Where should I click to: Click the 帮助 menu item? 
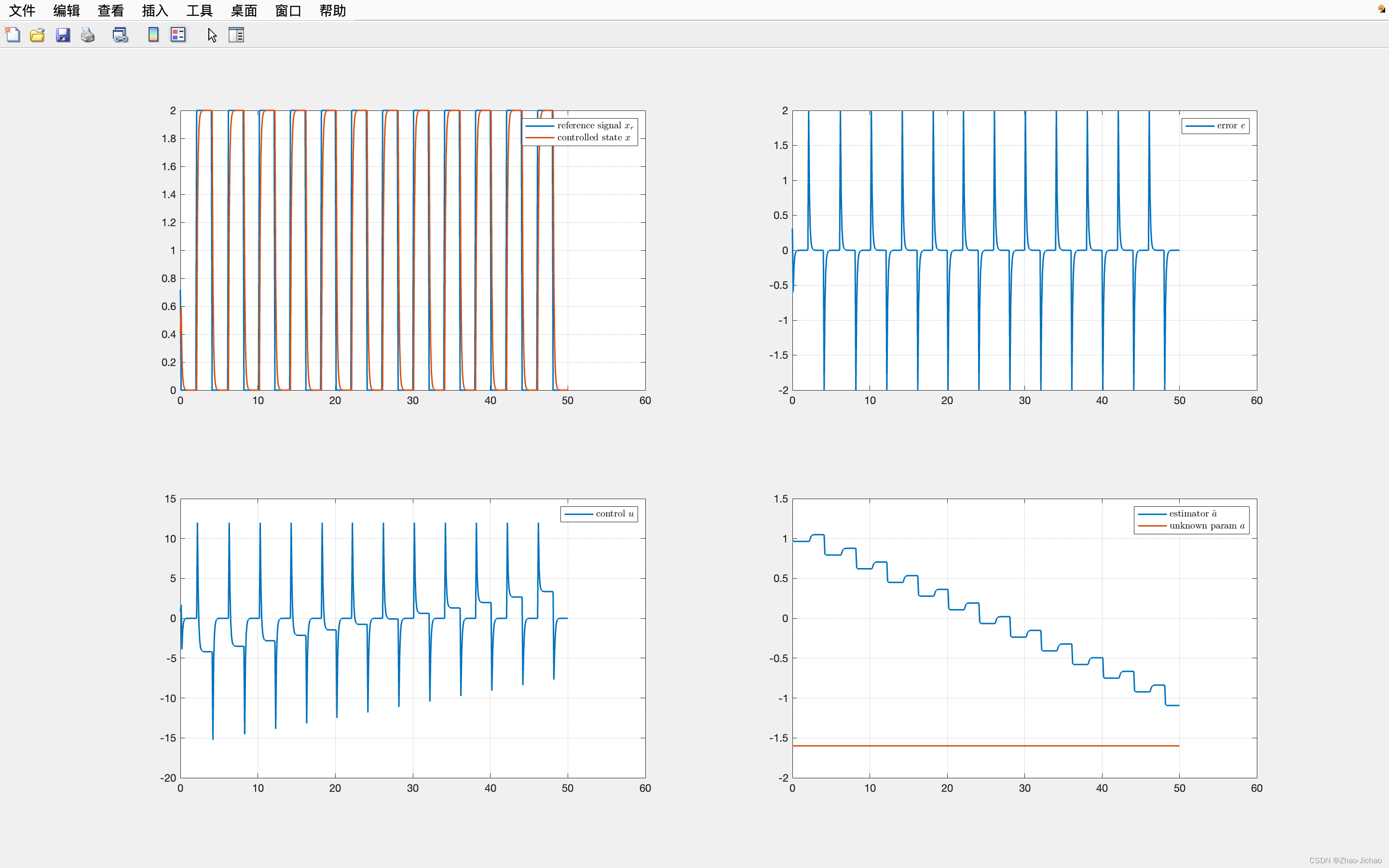pos(332,10)
